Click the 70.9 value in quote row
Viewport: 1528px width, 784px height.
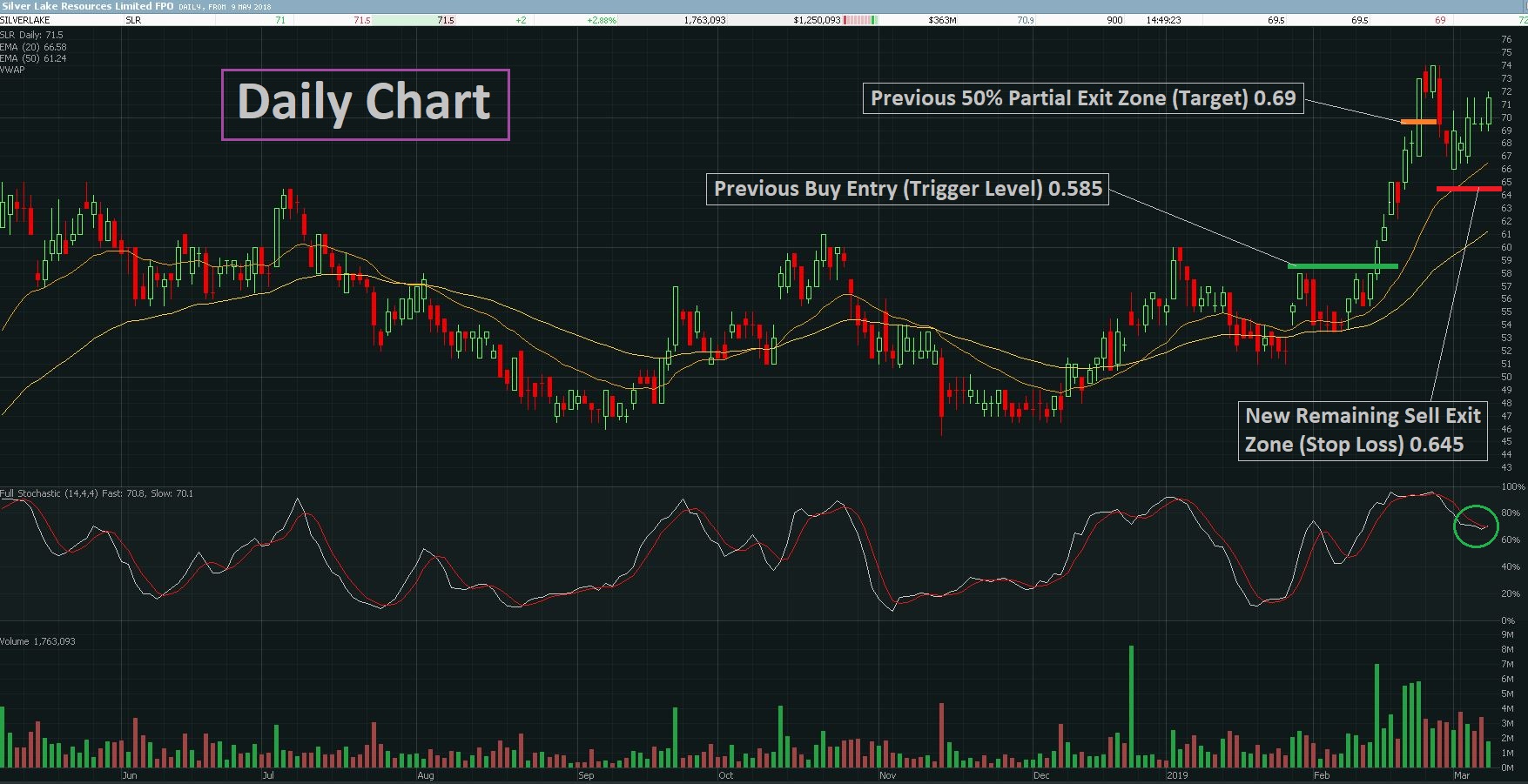(x=1026, y=20)
